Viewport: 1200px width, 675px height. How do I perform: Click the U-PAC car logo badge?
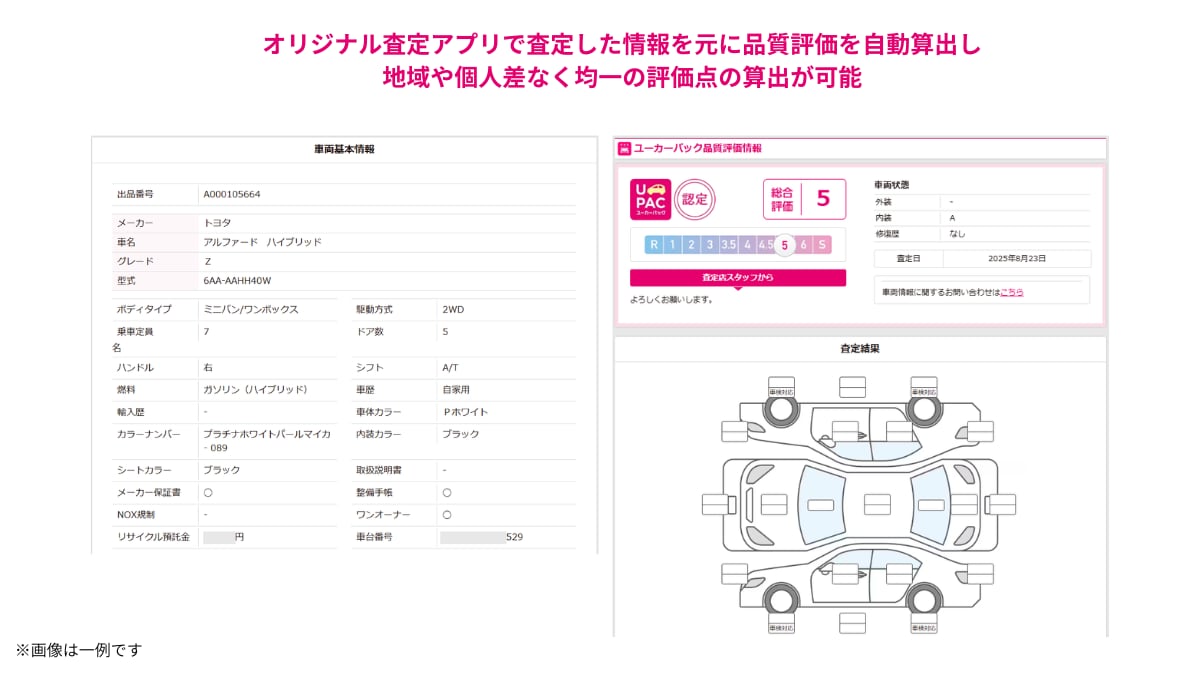(650, 199)
